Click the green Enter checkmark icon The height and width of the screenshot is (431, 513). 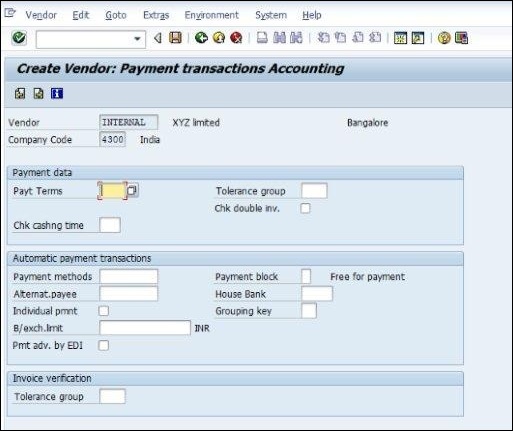pos(19,38)
